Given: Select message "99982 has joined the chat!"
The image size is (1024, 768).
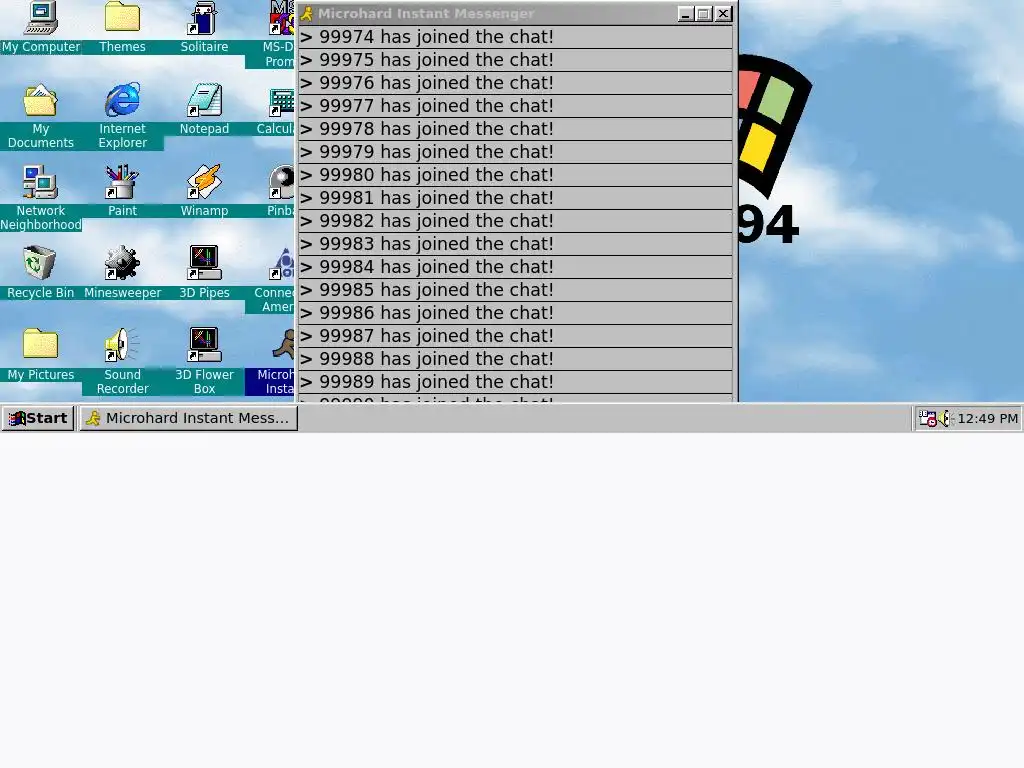Looking at the screenshot, I should [515, 221].
